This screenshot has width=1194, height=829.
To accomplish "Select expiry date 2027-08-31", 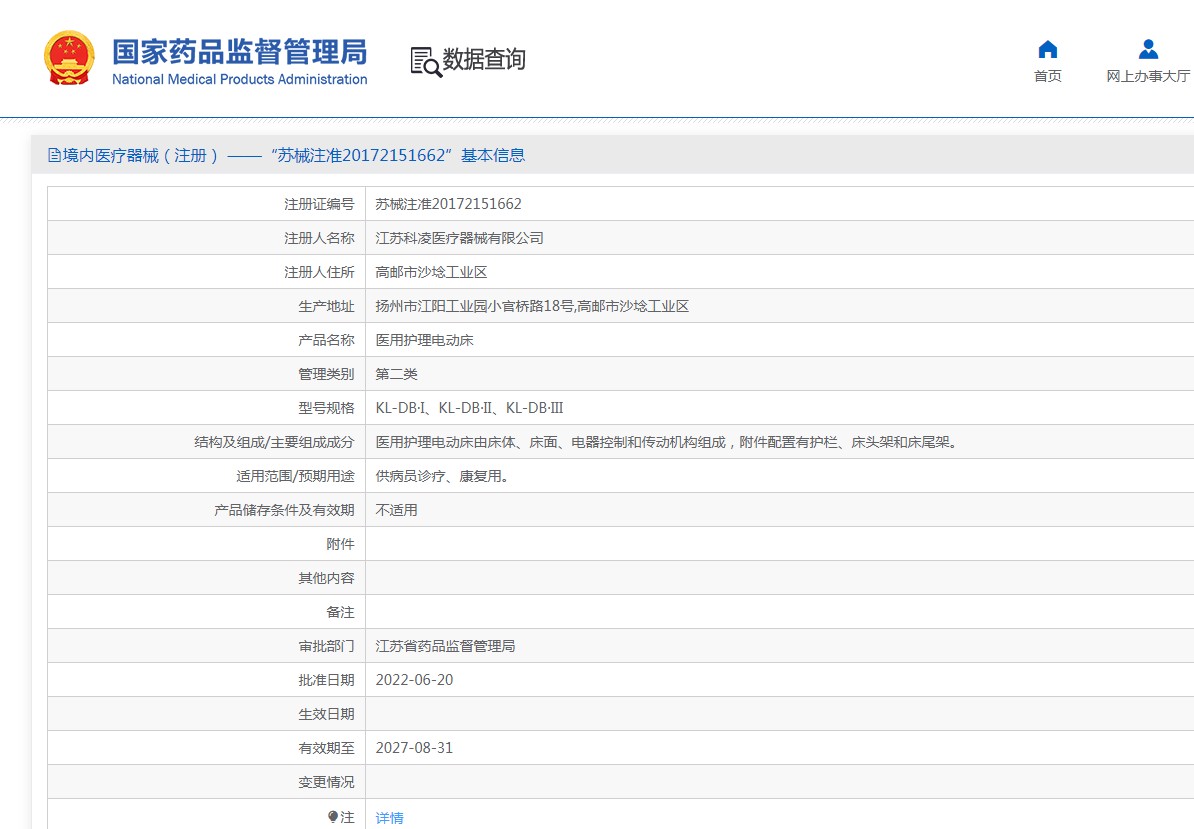I will (x=414, y=748).
